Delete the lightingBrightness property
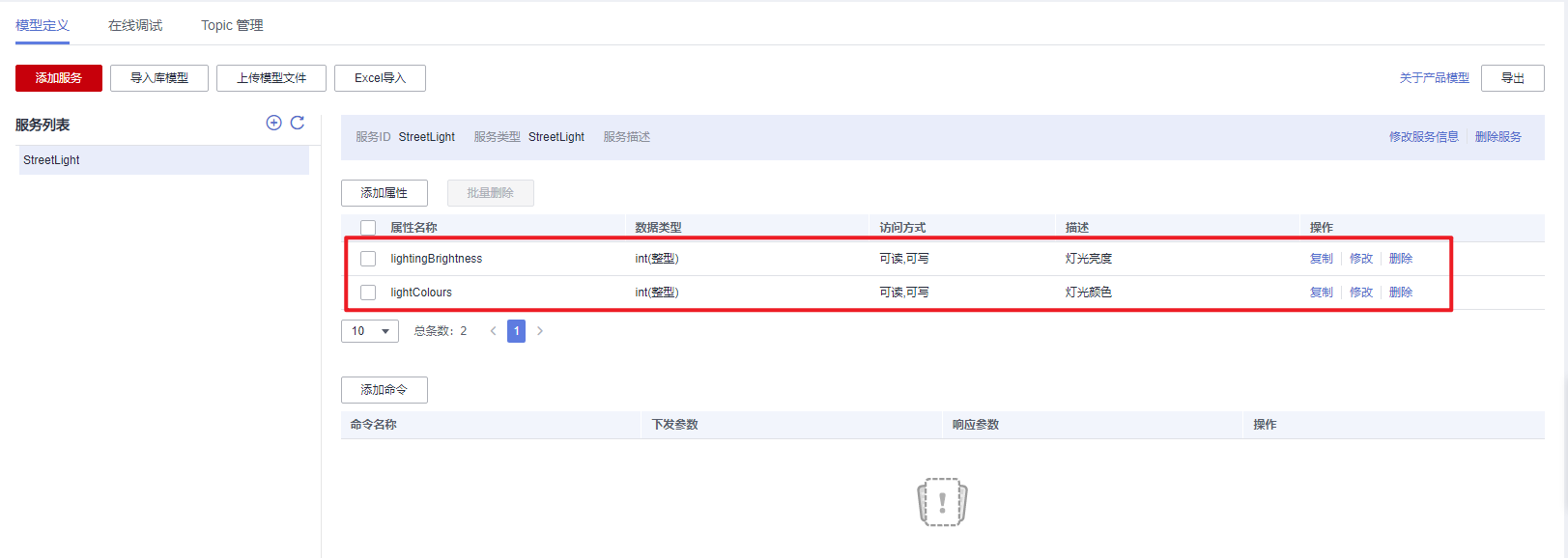Image resolution: width=1568 pixels, height=558 pixels. [x=1401, y=259]
